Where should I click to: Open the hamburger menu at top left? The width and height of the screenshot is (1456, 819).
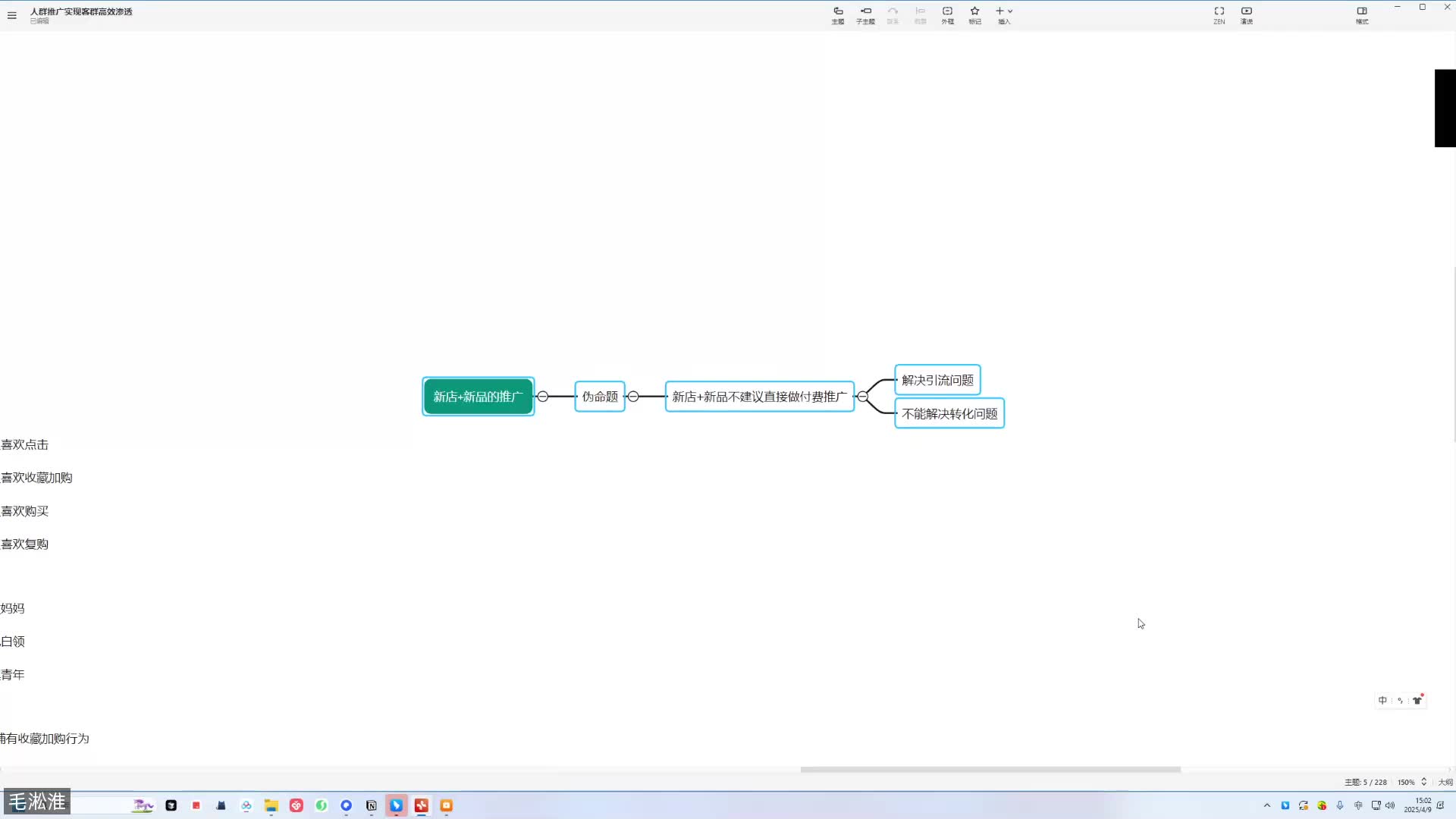pyautogui.click(x=12, y=15)
